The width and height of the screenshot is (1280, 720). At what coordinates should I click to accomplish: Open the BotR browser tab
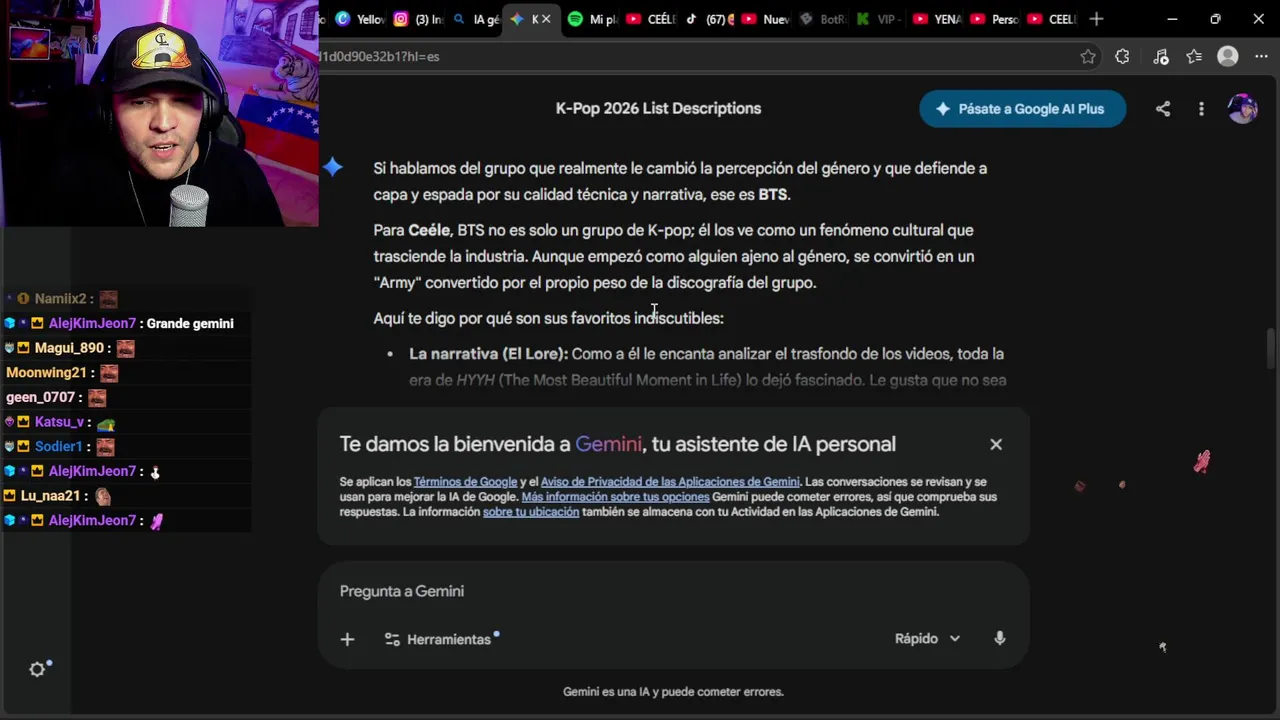tap(825, 19)
